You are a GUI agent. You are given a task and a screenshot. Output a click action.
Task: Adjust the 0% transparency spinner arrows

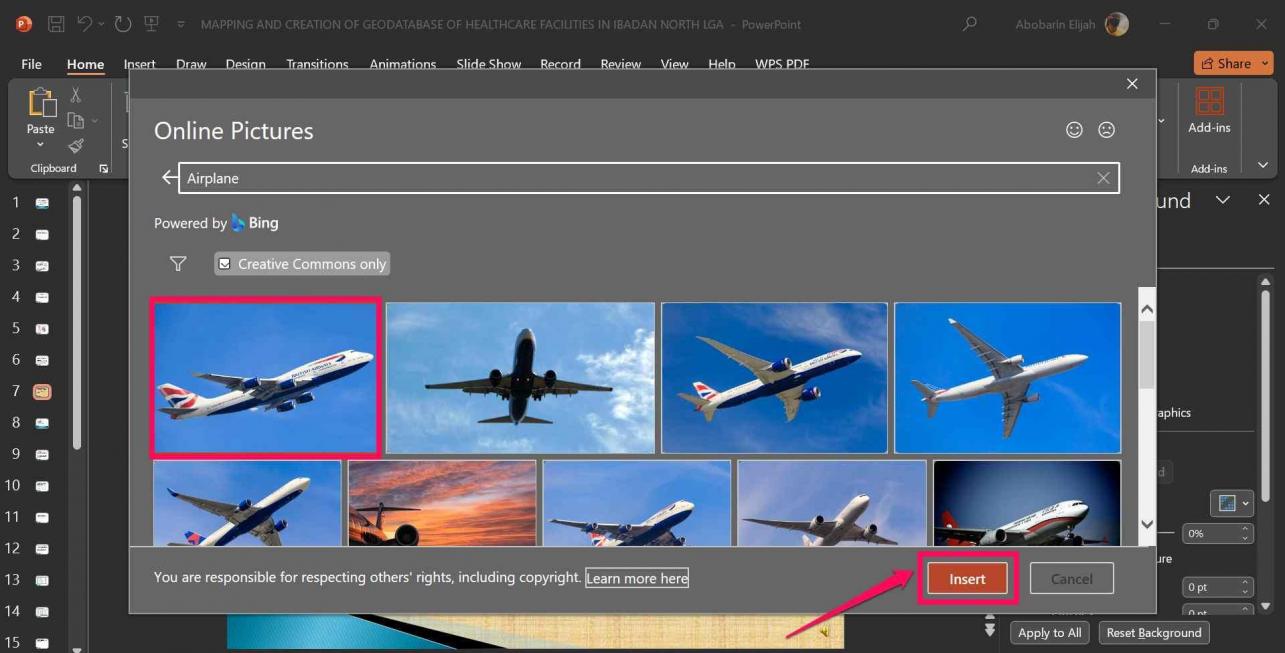pyautogui.click(x=1246, y=534)
